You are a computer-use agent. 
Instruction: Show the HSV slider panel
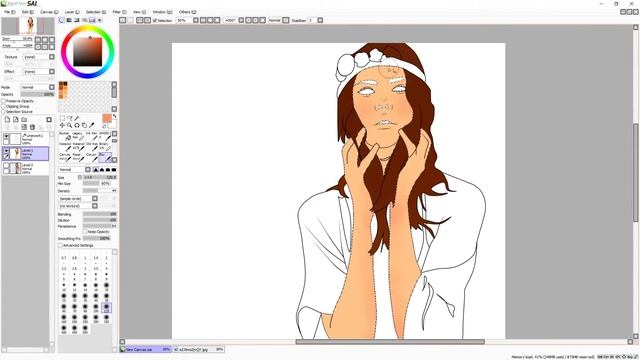click(x=76, y=20)
